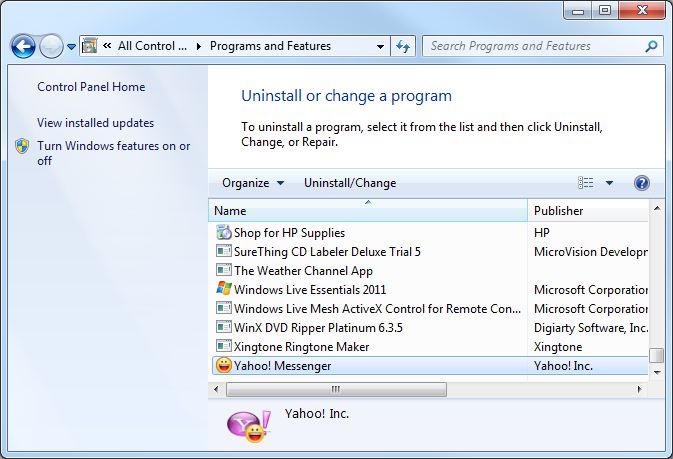Click The Weather Channel App icon
The image size is (673, 459).
[x=224, y=270]
